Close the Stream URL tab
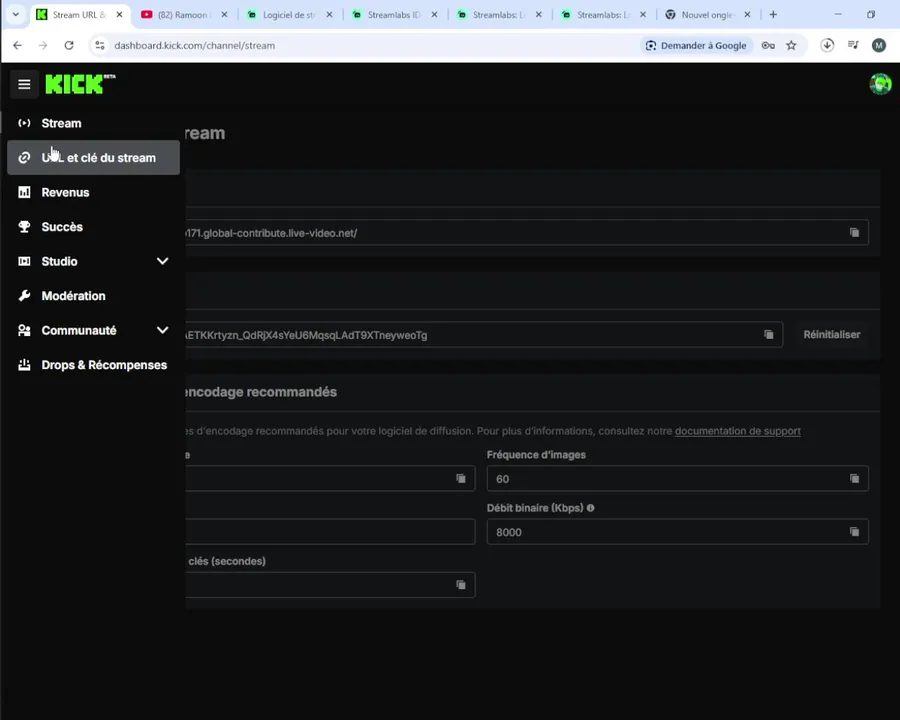Image resolution: width=900 pixels, height=720 pixels. pos(119,14)
